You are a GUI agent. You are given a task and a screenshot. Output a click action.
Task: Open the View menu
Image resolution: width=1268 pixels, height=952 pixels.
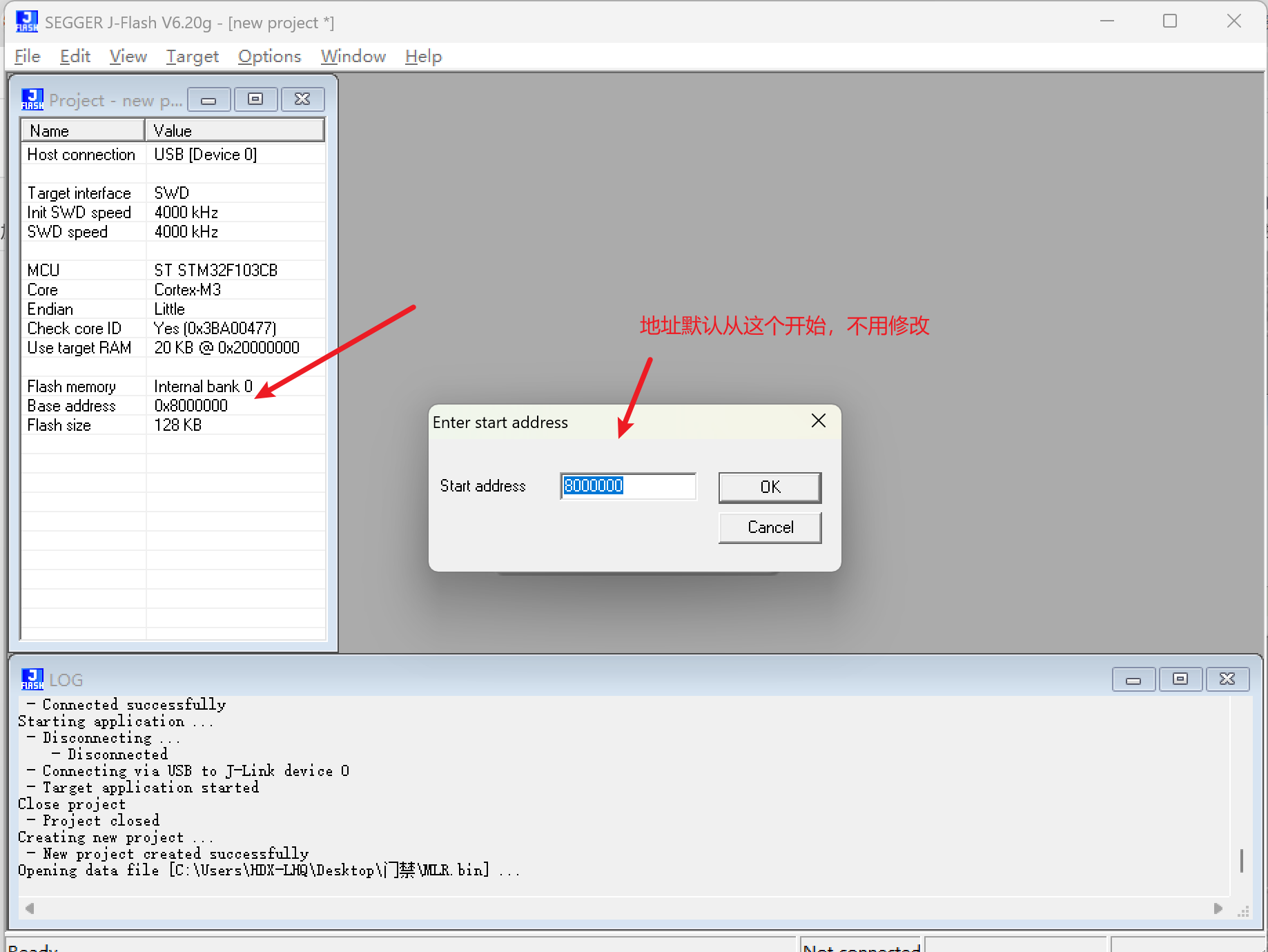128,57
